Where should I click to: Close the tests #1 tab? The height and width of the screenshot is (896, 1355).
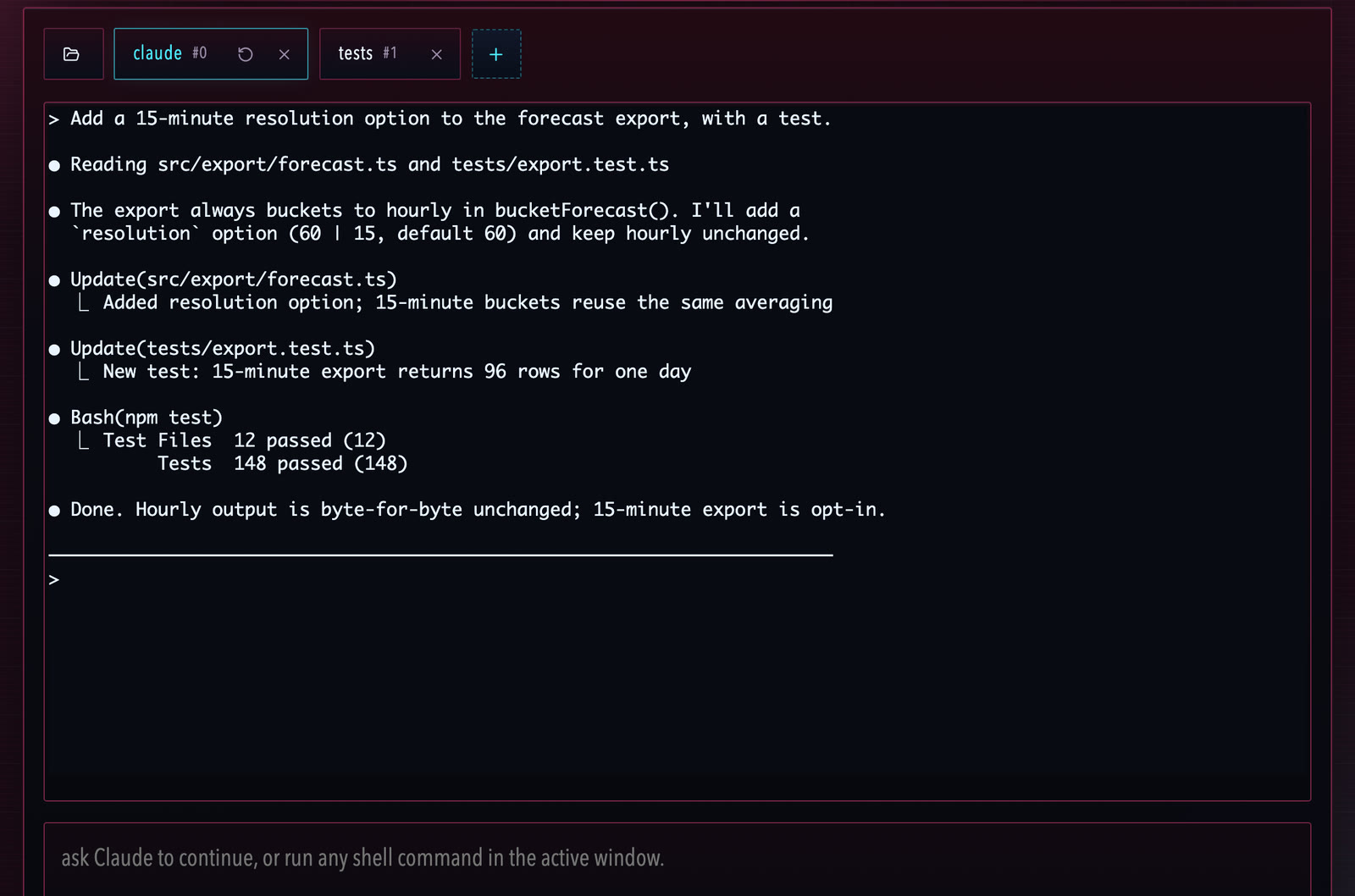click(x=437, y=54)
